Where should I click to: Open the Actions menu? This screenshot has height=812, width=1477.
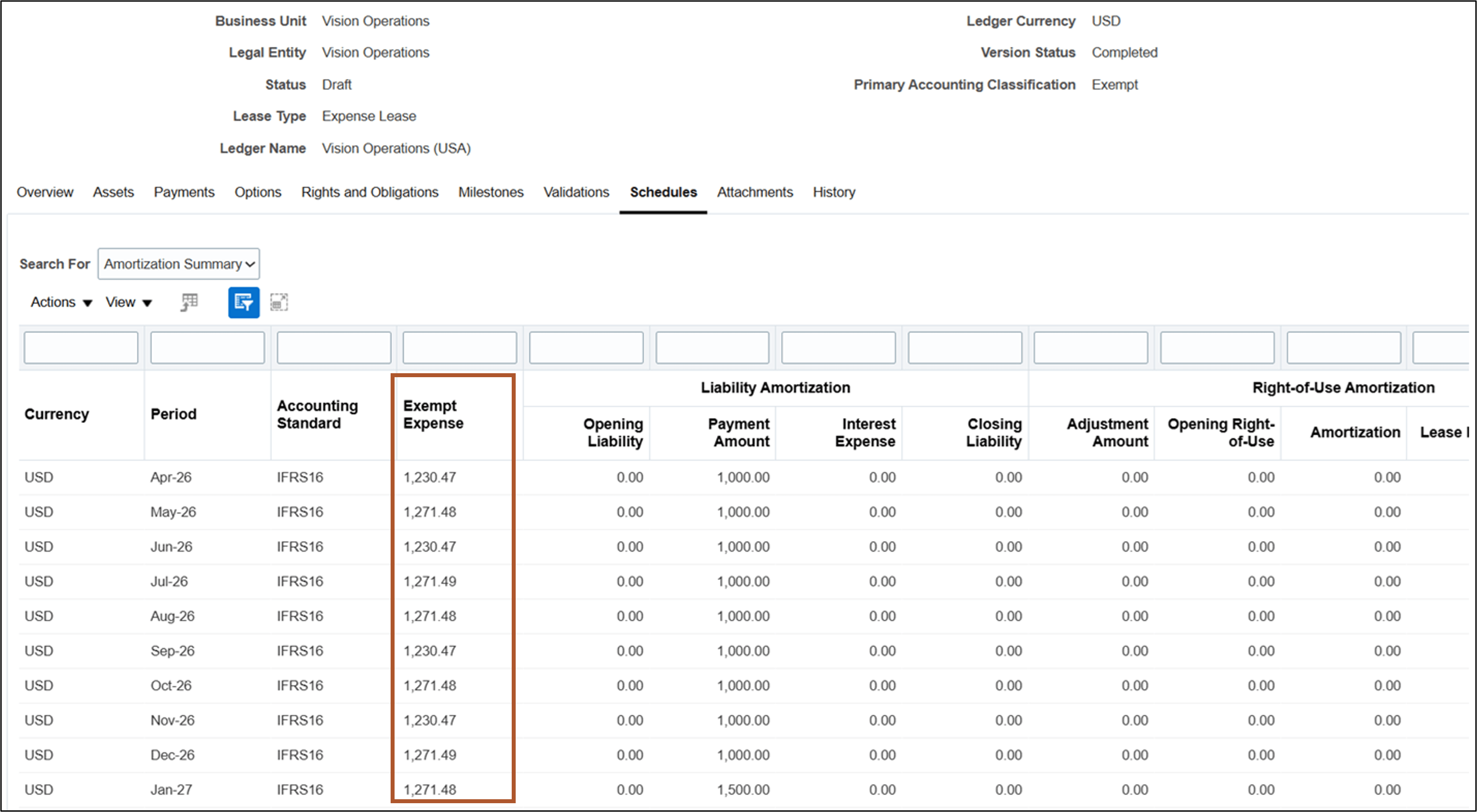point(61,302)
